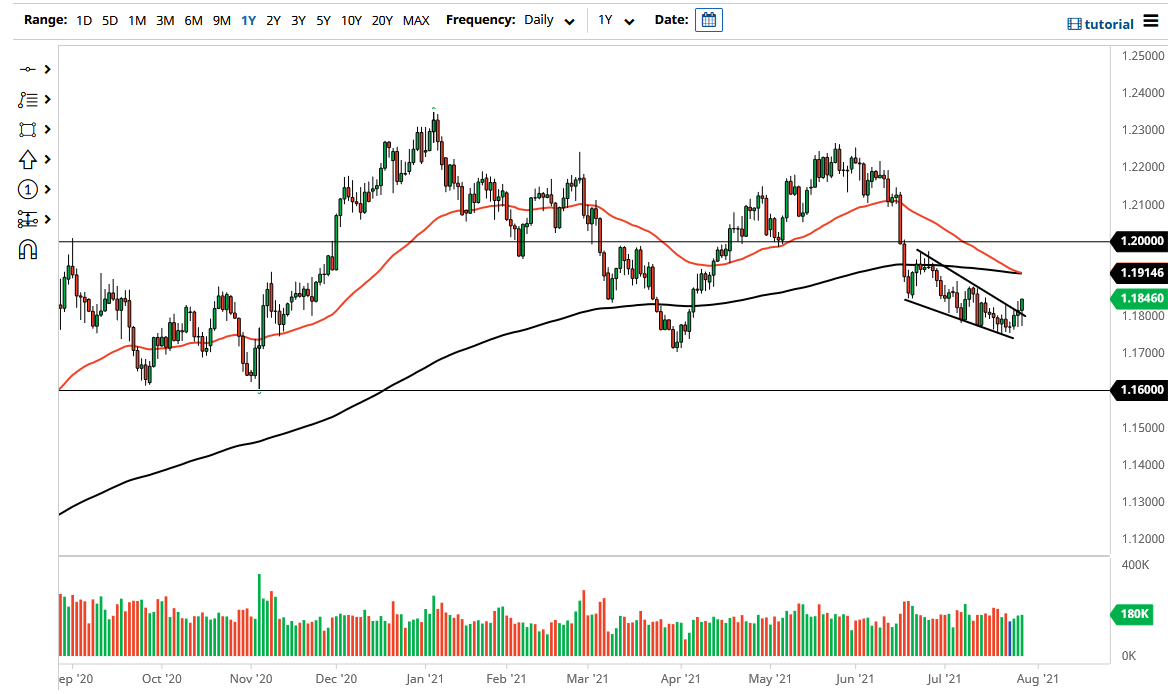
Task: Select the rectangle shape drawing tool
Action: (x=27, y=129)
